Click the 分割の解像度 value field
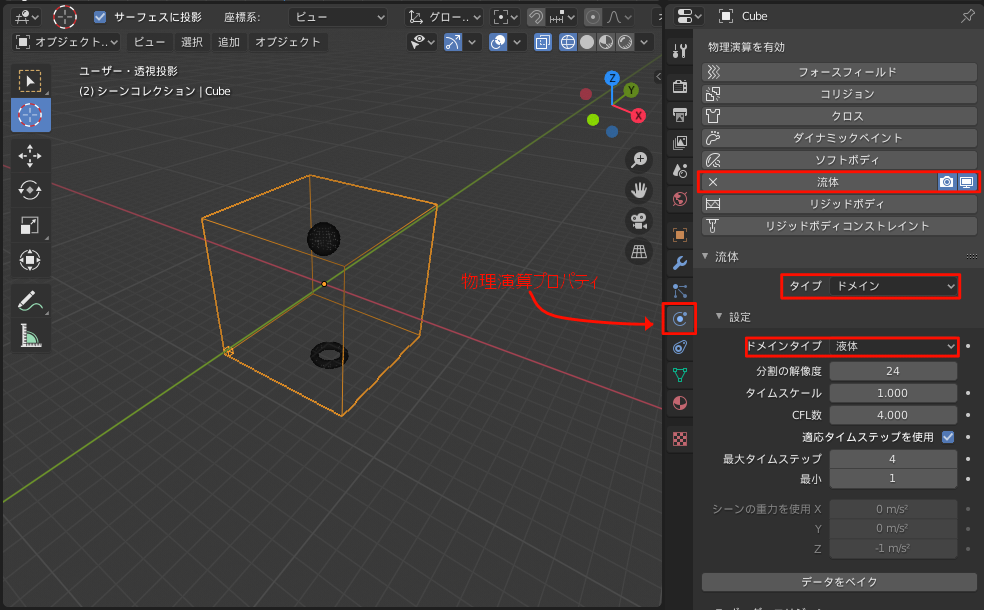 click(893, 371)
